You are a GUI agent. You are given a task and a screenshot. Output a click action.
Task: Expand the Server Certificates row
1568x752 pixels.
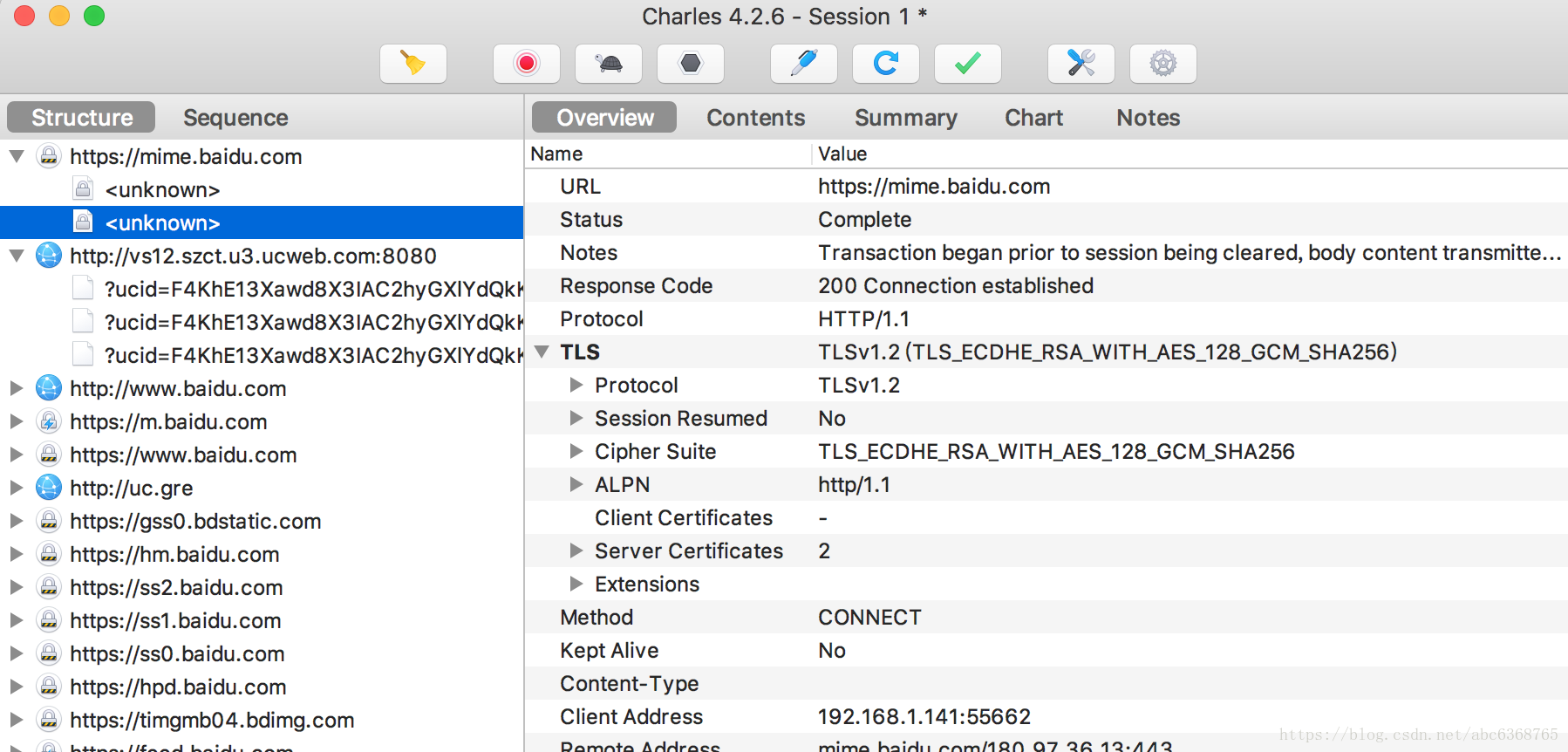(576, 550)
